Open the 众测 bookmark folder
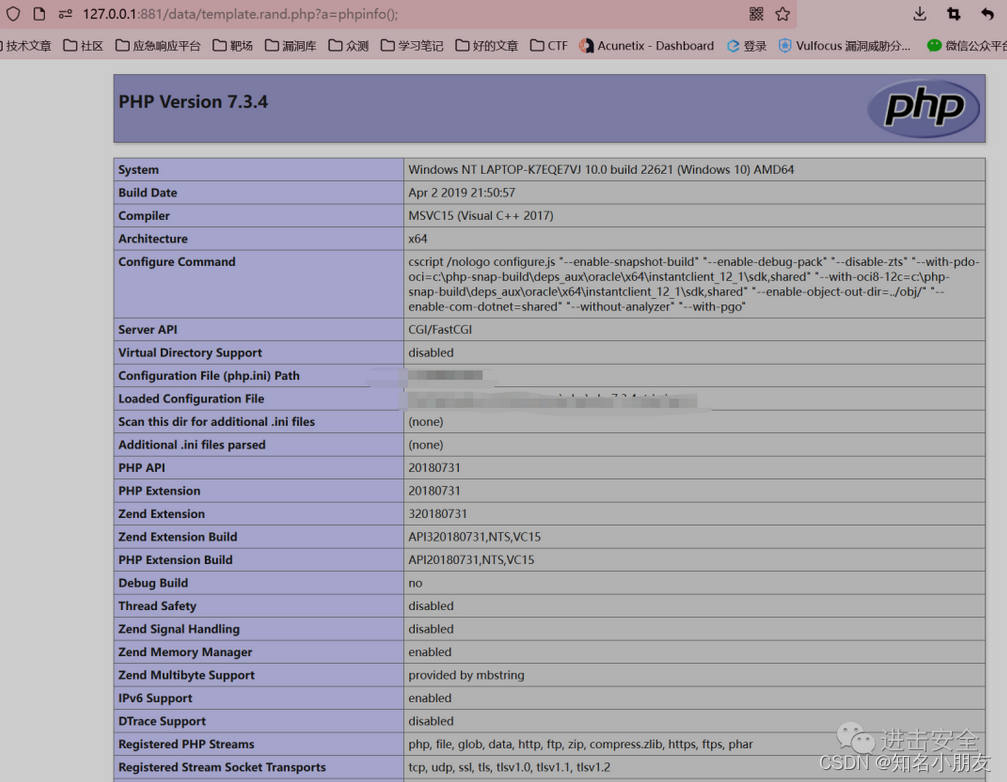This screenshot has width=1007, height=782. (348, 46)
